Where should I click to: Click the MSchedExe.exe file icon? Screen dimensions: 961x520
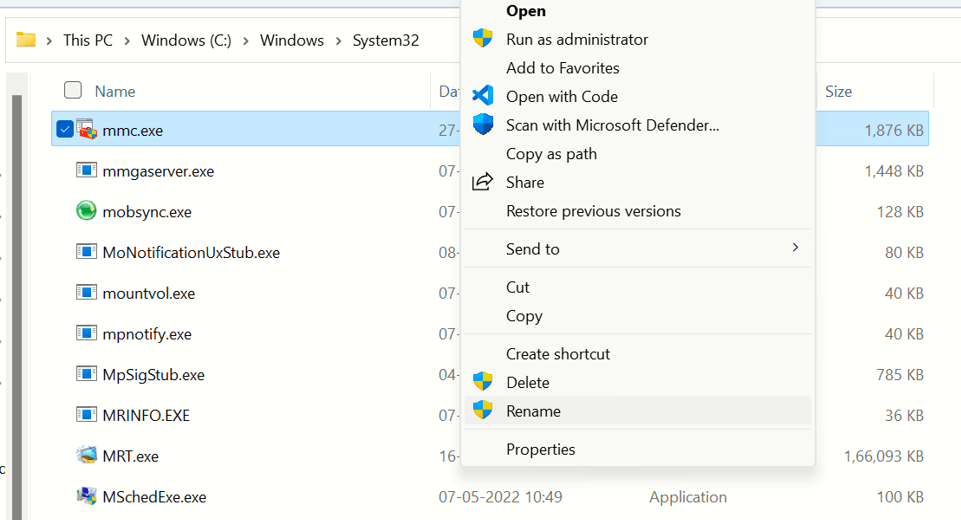coord(87,496)
